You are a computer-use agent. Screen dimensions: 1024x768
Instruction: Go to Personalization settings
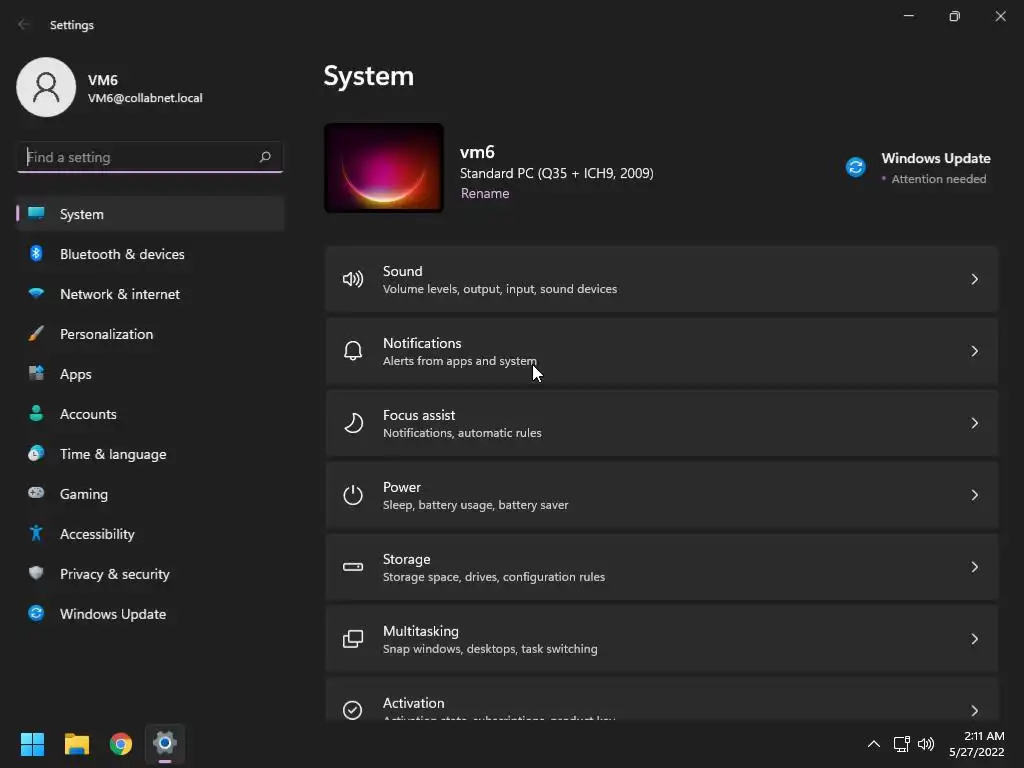(150, 334)
